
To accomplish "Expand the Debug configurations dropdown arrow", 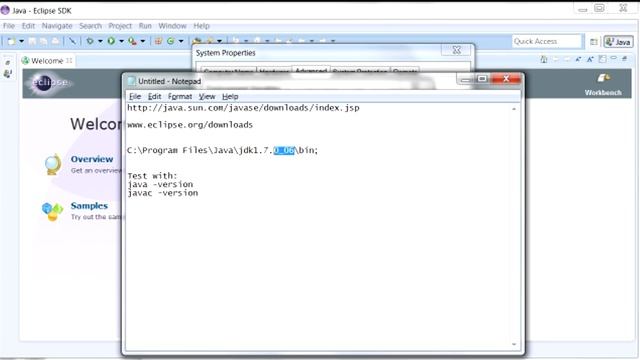I will pos(100,41).
